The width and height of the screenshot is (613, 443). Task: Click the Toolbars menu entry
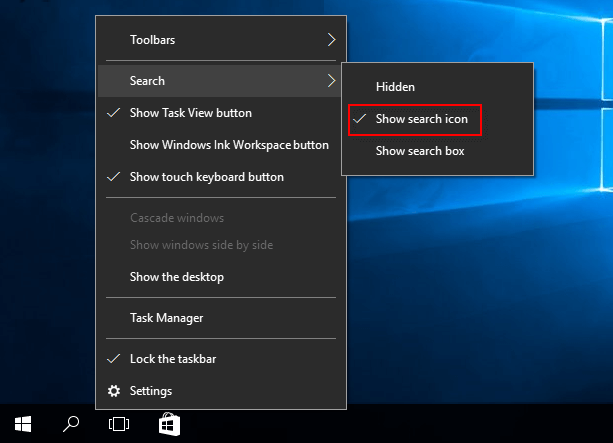click(x=152, y=40)
